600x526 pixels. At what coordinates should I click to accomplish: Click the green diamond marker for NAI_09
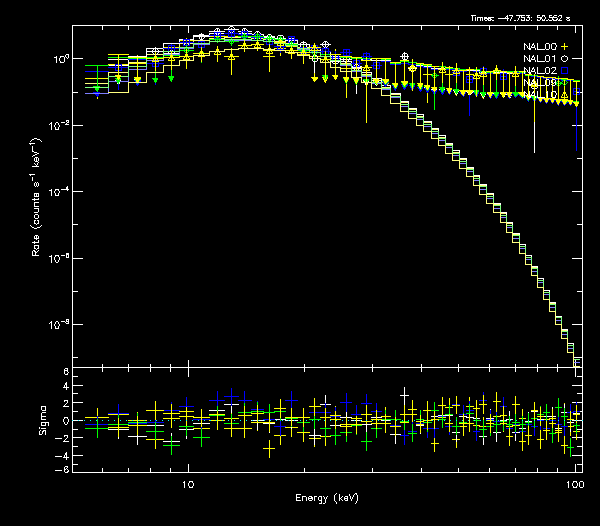click(564, 84)
